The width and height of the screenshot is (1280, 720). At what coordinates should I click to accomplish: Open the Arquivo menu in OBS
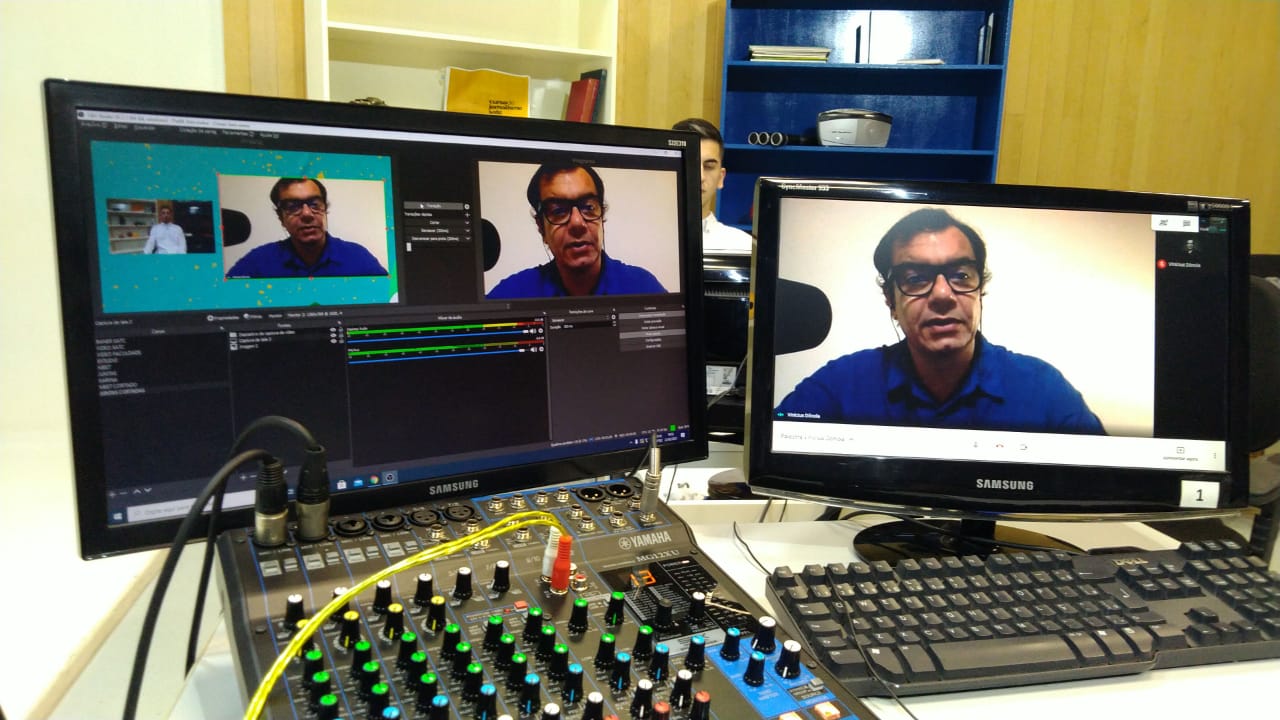tap(94, 125)
